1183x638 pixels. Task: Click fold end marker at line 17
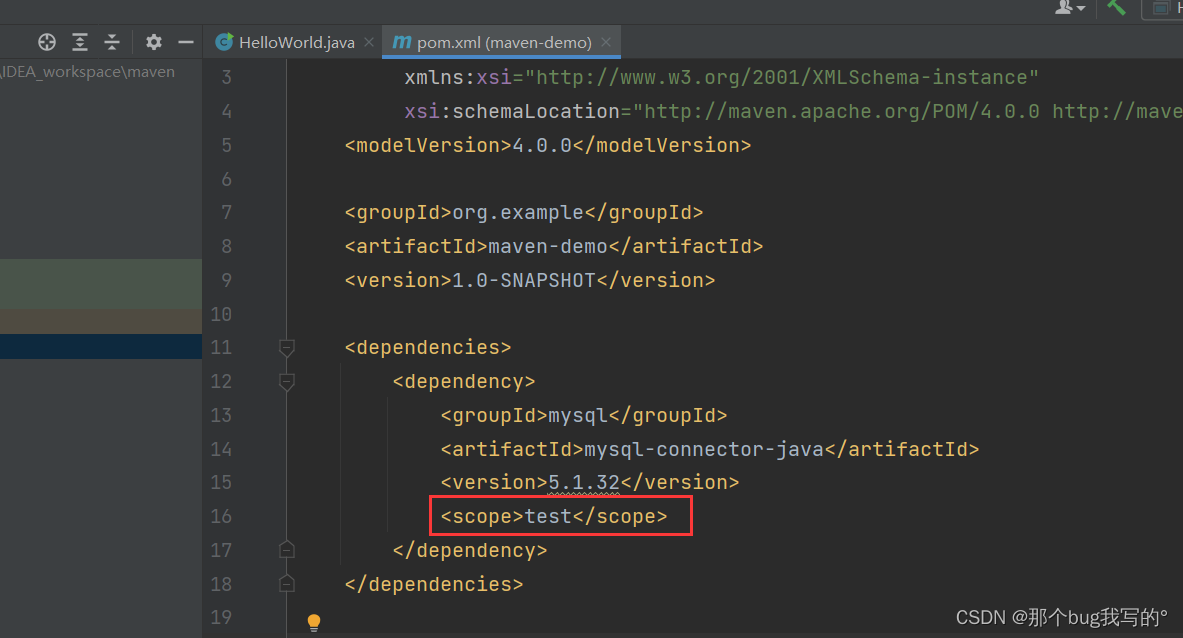pyautogui.click(x=287, y=550)
